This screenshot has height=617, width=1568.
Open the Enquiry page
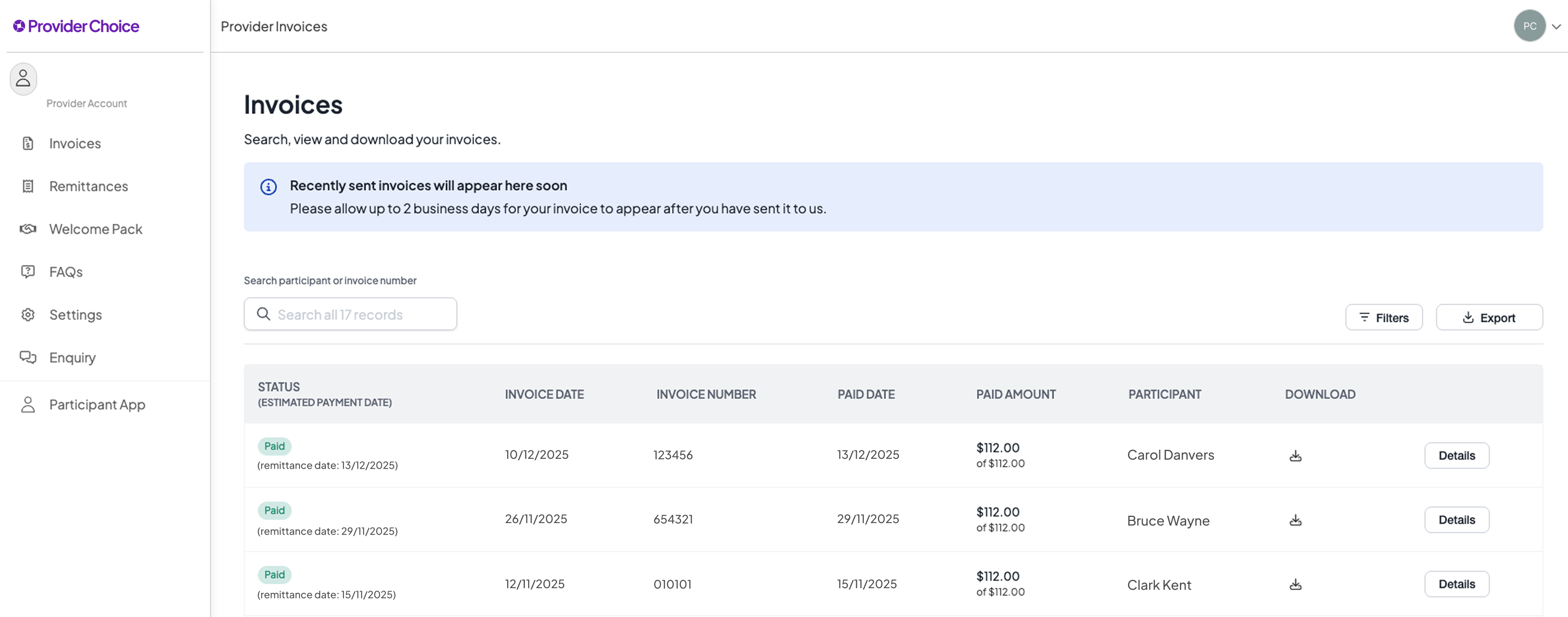pyautogui.click(x=73, y=358)
